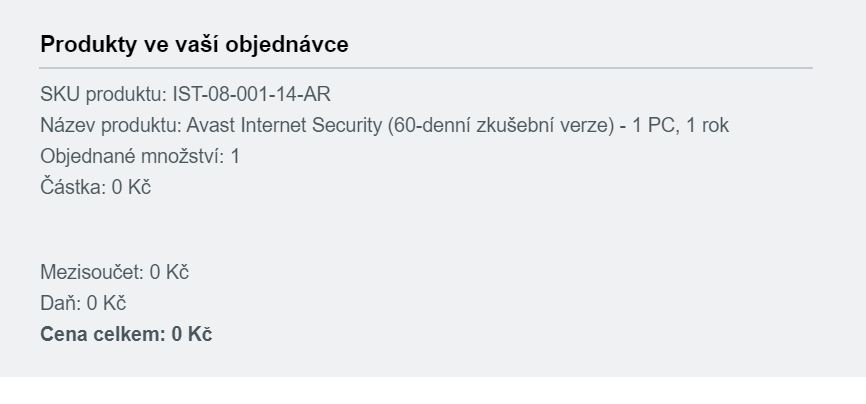This screenshot has width=866, height=404.
Task: Click the Daň value 0 Kč
Action: [x=106, y=303]
